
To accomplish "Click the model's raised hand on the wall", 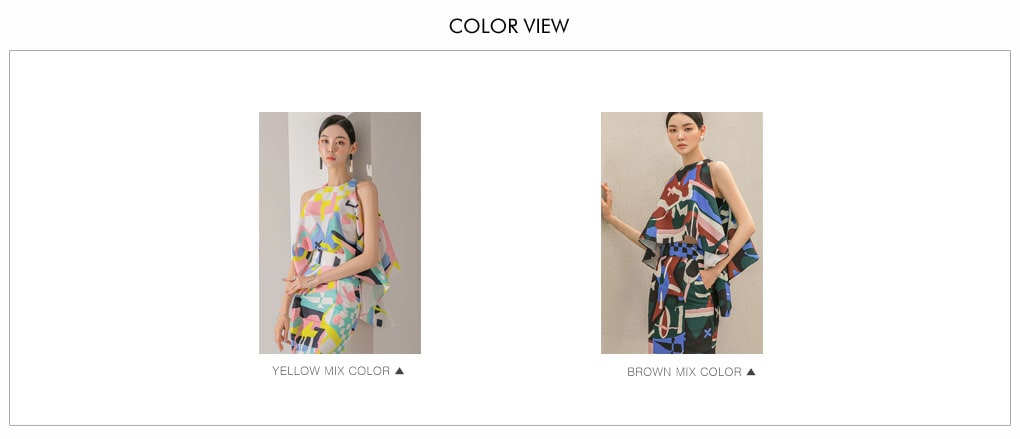I will (x=607, y=200).
